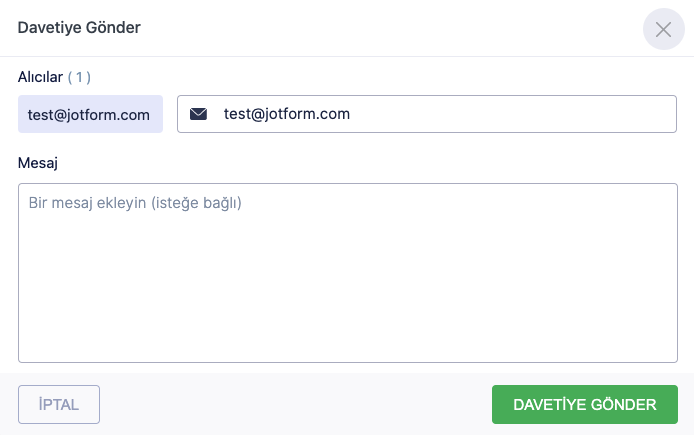Click the Davetiye Gönder dialog title
Viewport: 694px width, 435px height.
79,28
